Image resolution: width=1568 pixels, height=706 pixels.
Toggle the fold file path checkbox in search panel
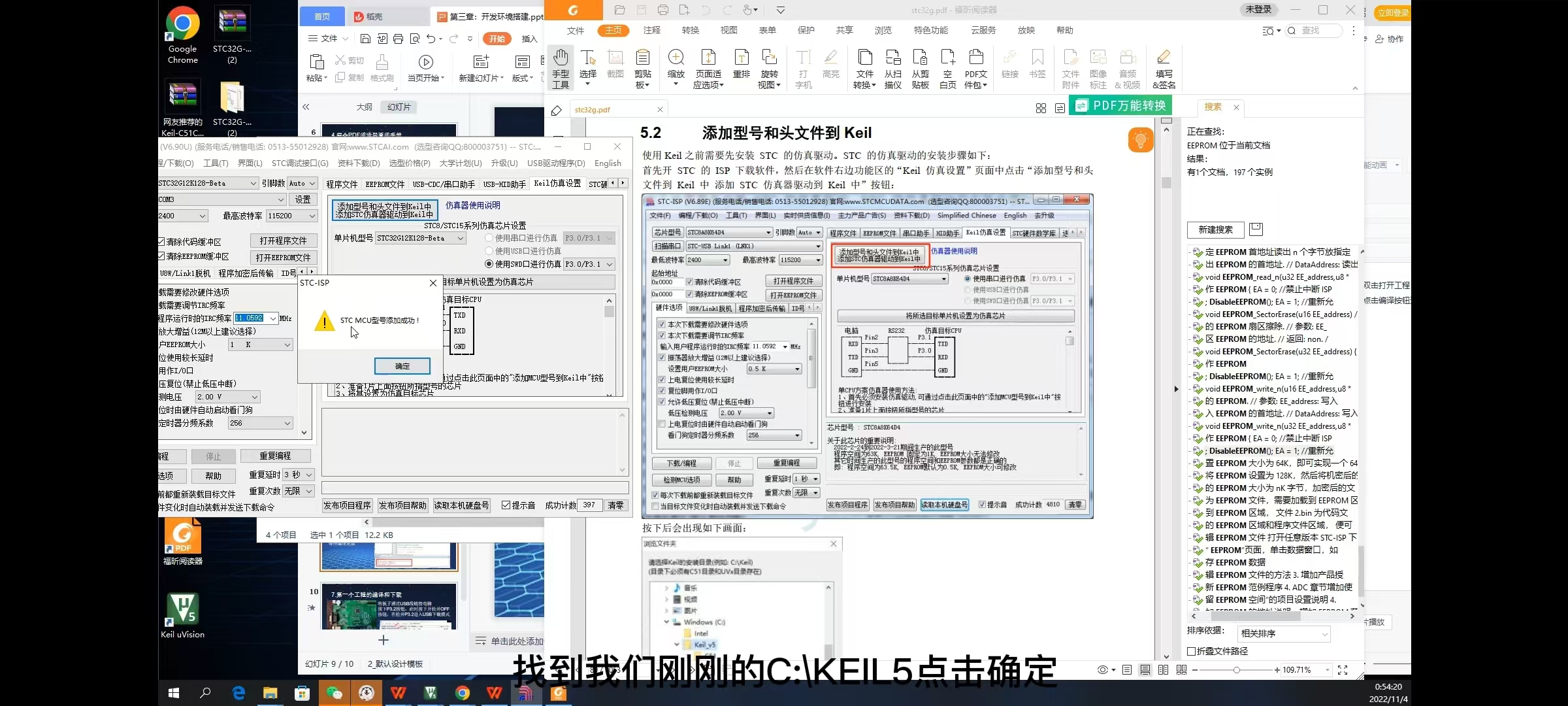[x=1192, y=651]
